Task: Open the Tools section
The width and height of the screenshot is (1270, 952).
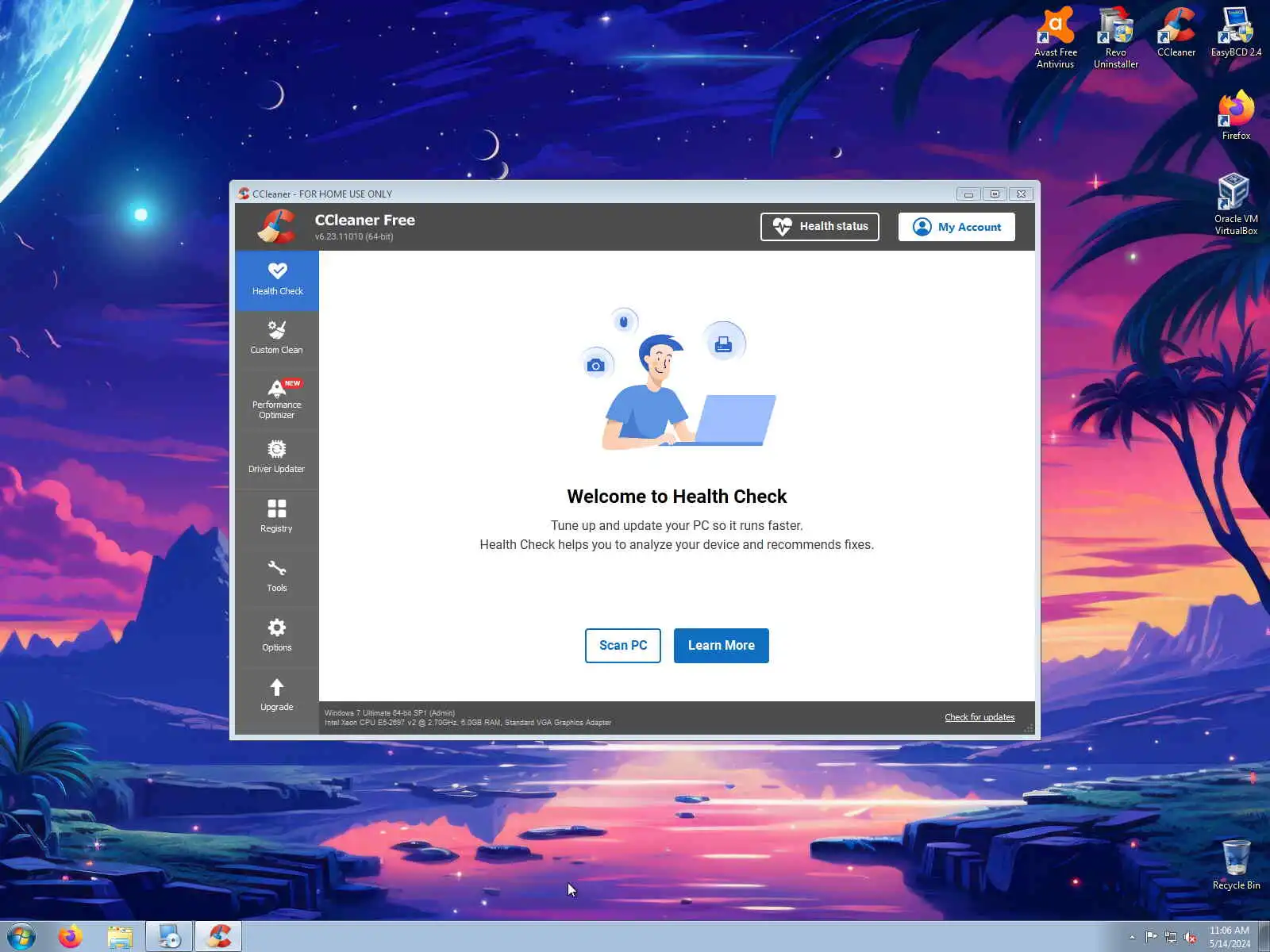Action: coord(277,577)
